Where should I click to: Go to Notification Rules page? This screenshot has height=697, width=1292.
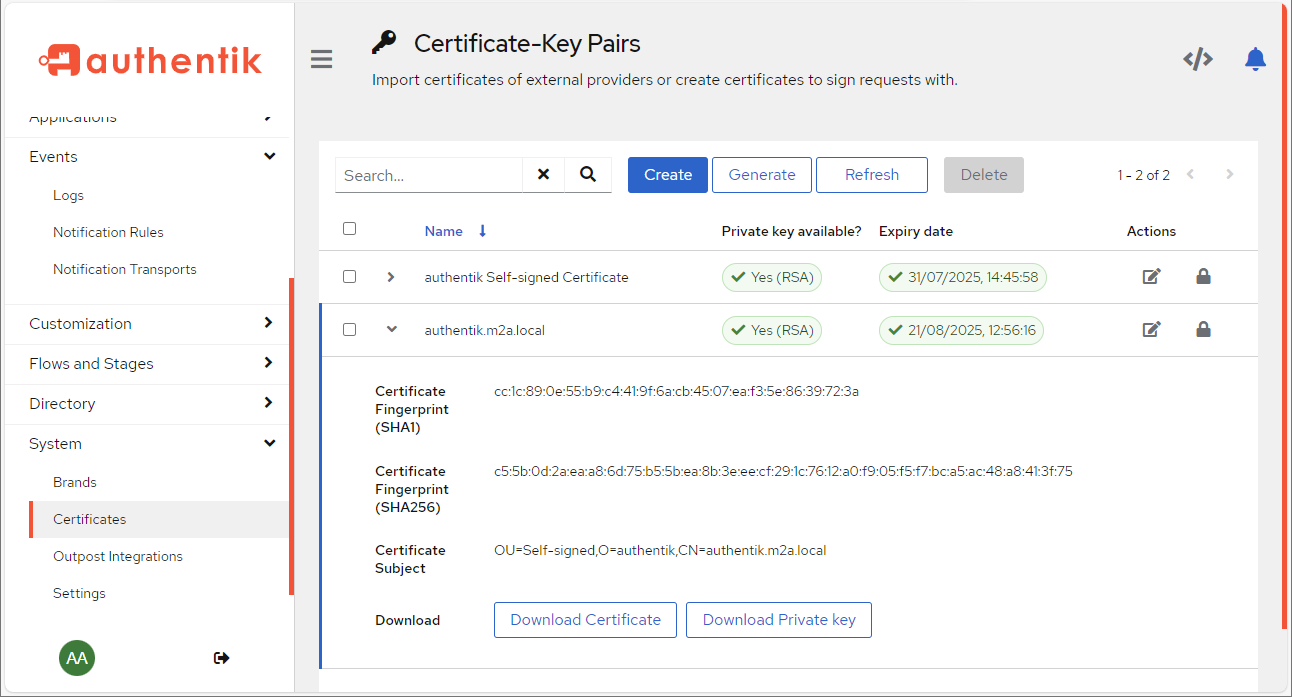(108, 232)
